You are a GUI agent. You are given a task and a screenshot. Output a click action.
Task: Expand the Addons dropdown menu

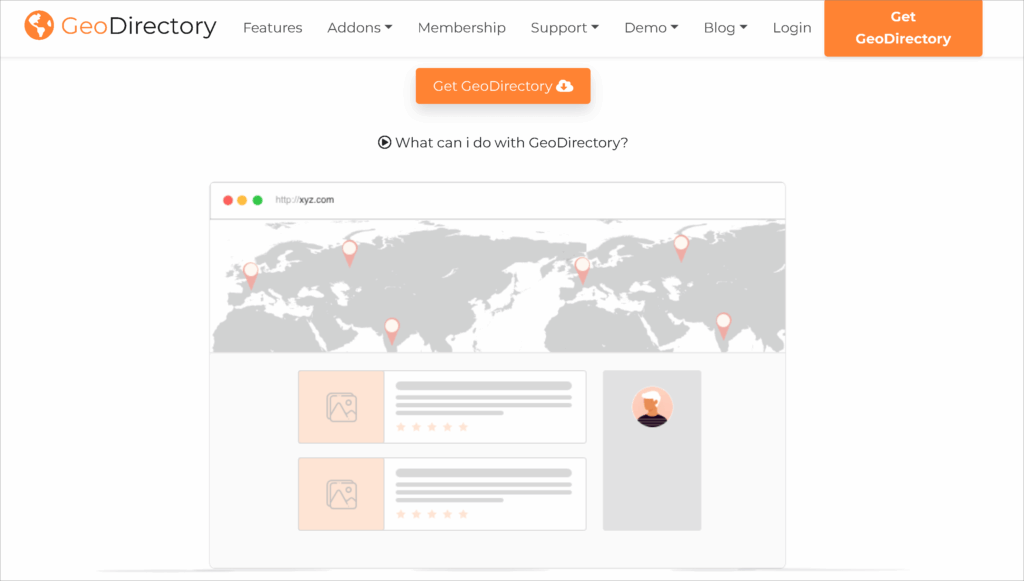coord(359,28)
